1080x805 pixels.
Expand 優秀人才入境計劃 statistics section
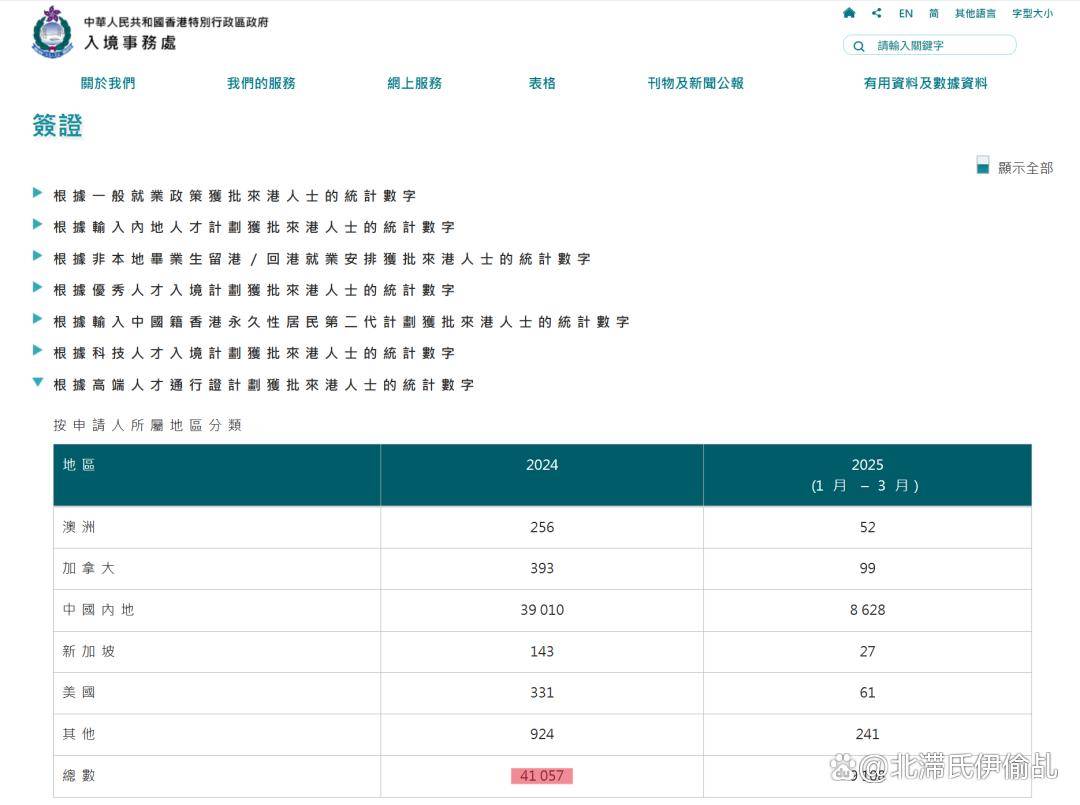[x=253, y=291]
